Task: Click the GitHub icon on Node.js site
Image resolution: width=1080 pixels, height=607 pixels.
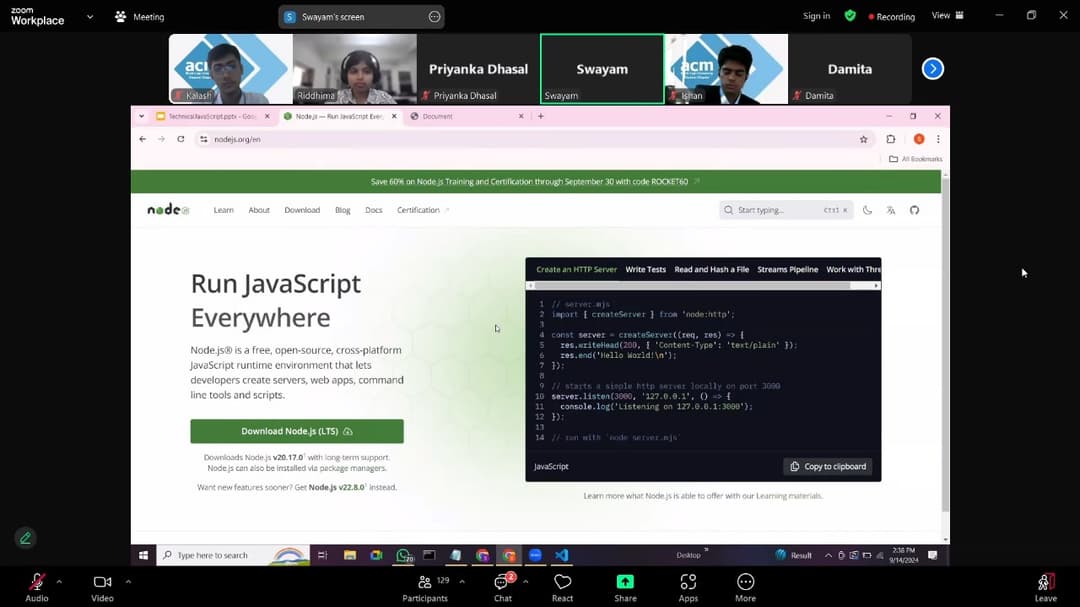Action: (x=914, y=210)
